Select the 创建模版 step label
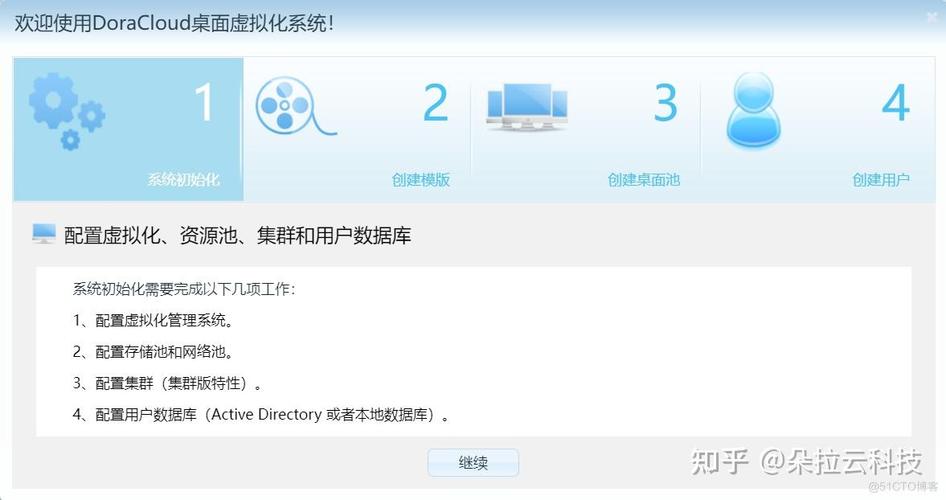Image resolution: width=946 pixels, height=500 pixels. (x=421, y=180)
